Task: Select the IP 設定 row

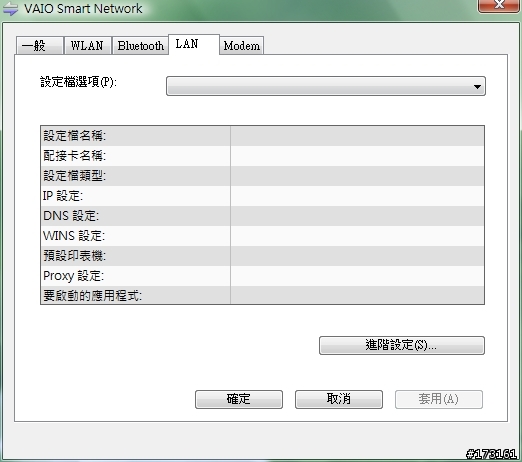Action: pos(262,196)
